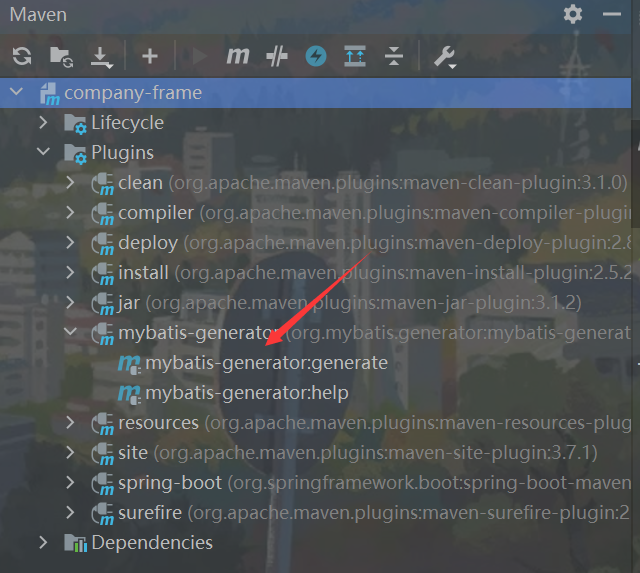Select the spring-boot plugin entry
Screen dimensions: 640x573
(374, 483)
